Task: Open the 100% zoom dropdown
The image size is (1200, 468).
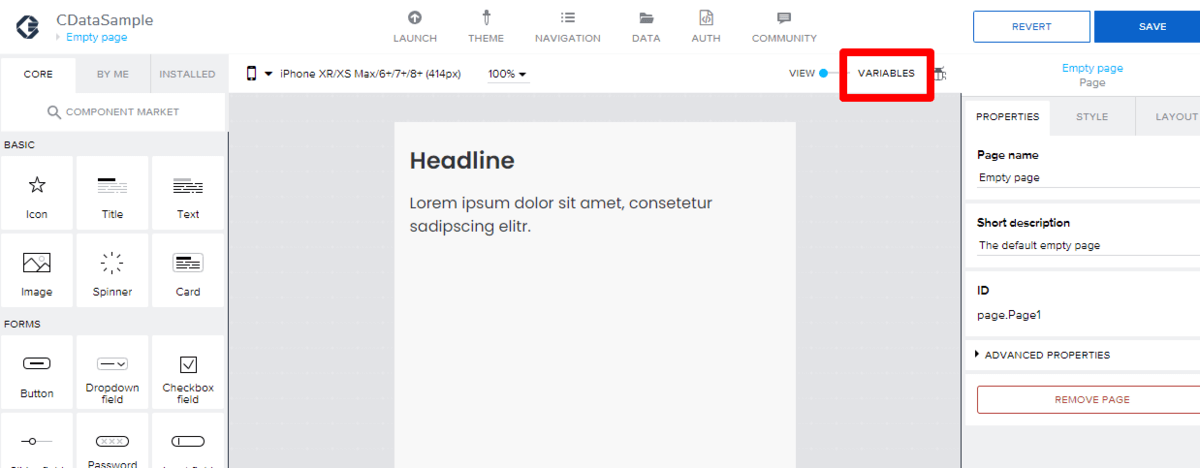Action: click(508, 74)
